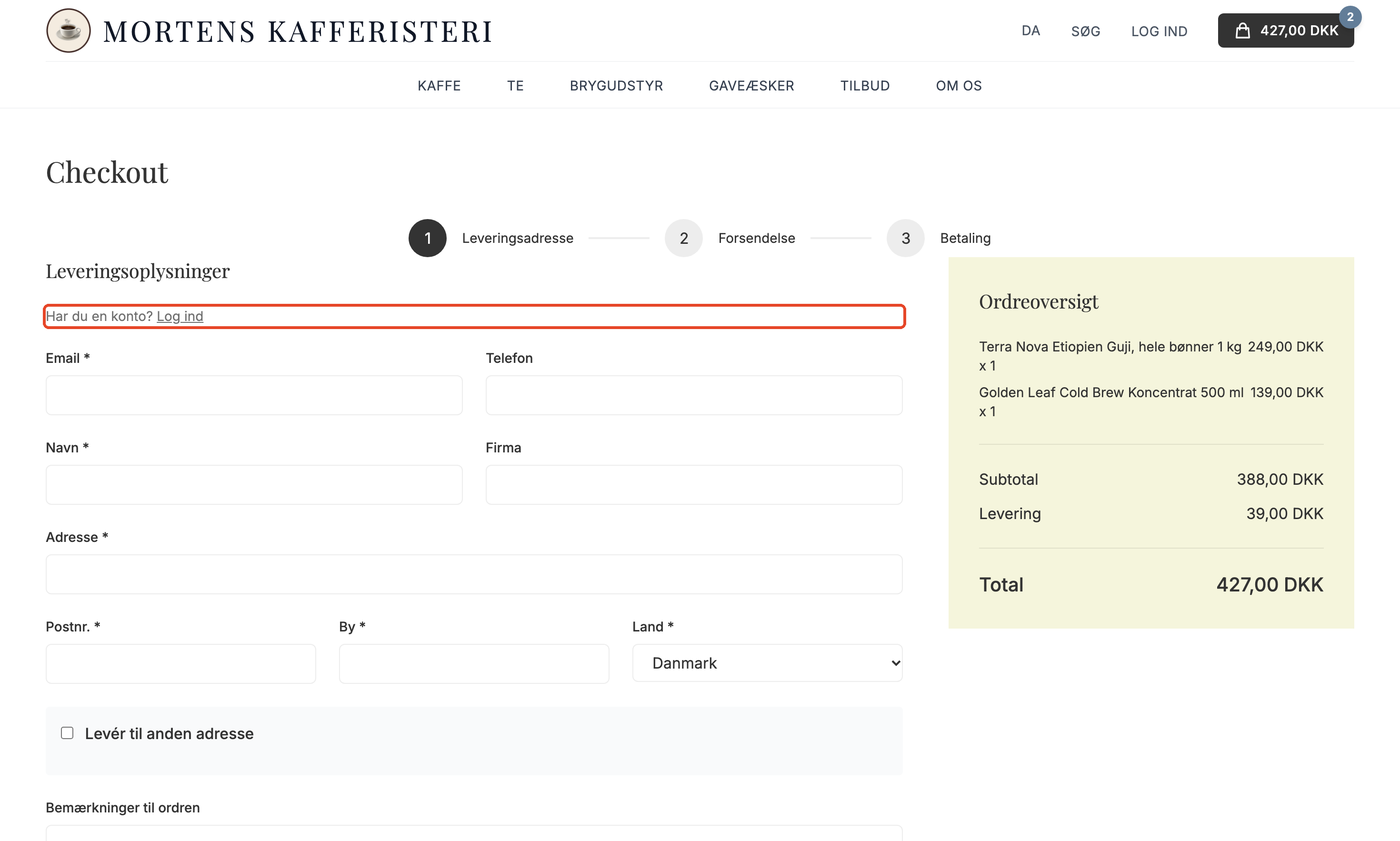The width and height of the screenshot is (1400, 841).
Task: Open the Kaffe menu
Action: [439, 86]
